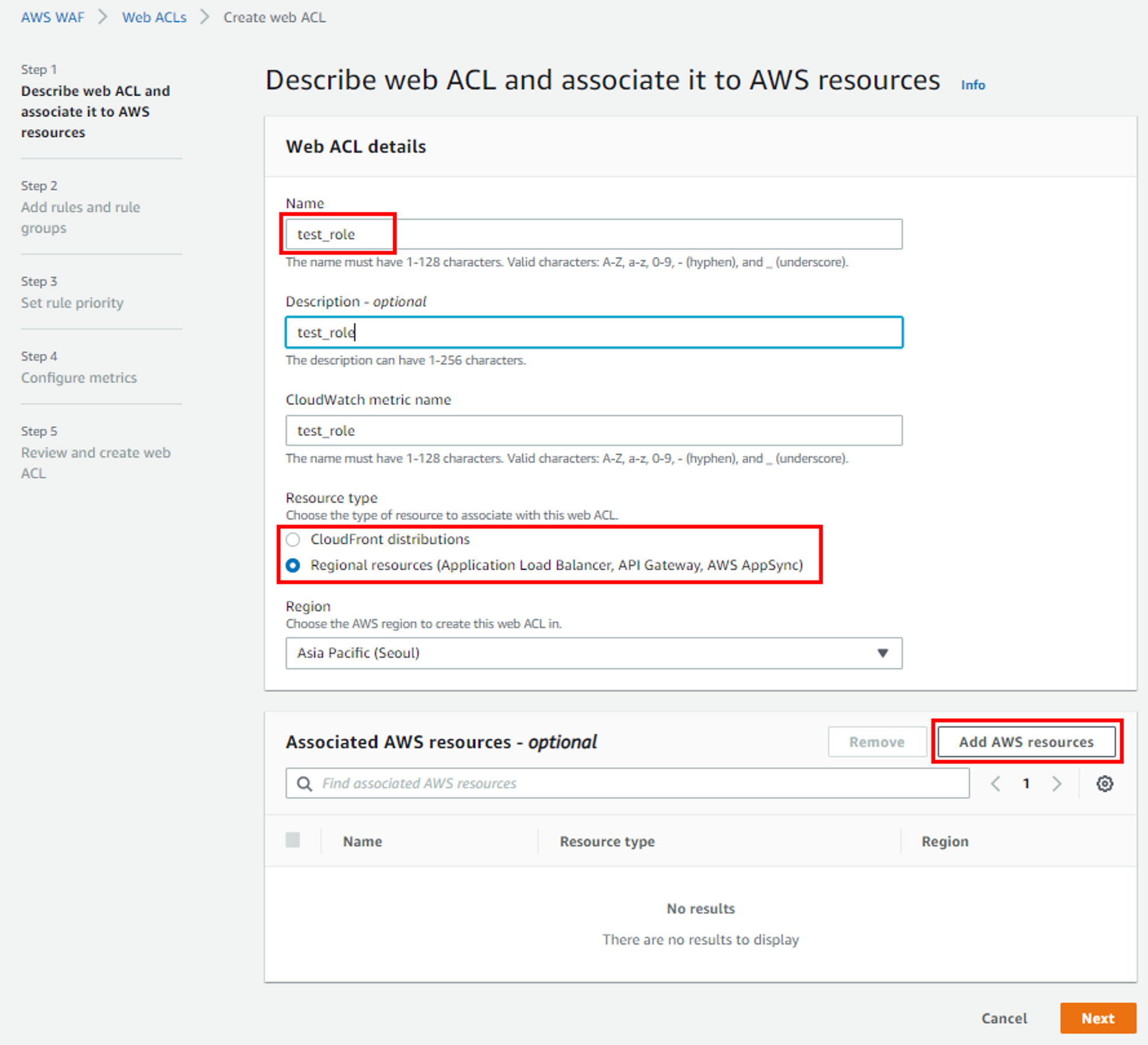Navigate to Web ACLs breadcrumb
Screen dimensions: 1148x1045
(x=154, y=18)
